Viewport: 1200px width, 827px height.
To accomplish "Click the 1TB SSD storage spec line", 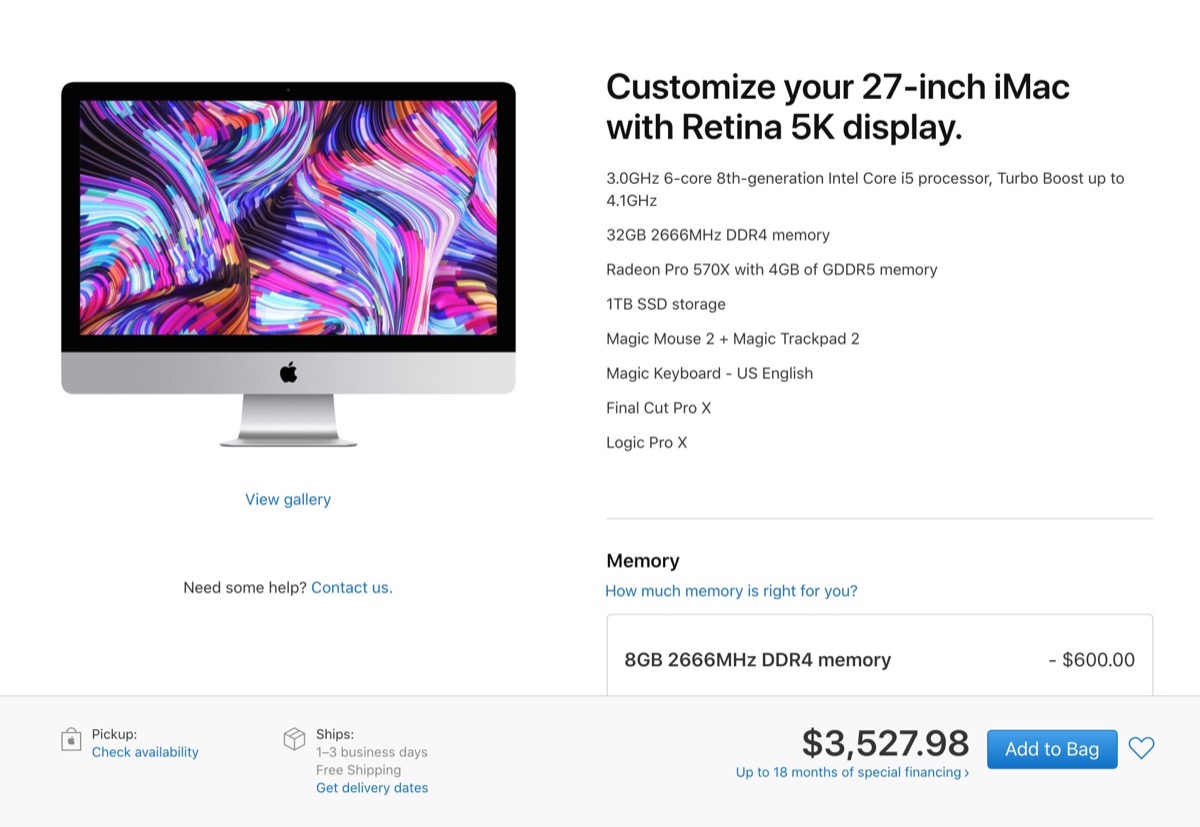I will click(665, 304).
